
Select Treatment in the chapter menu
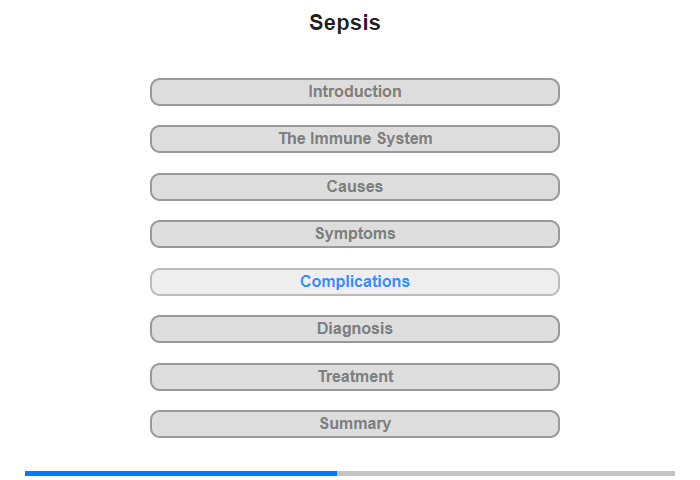tap(355, 377)
